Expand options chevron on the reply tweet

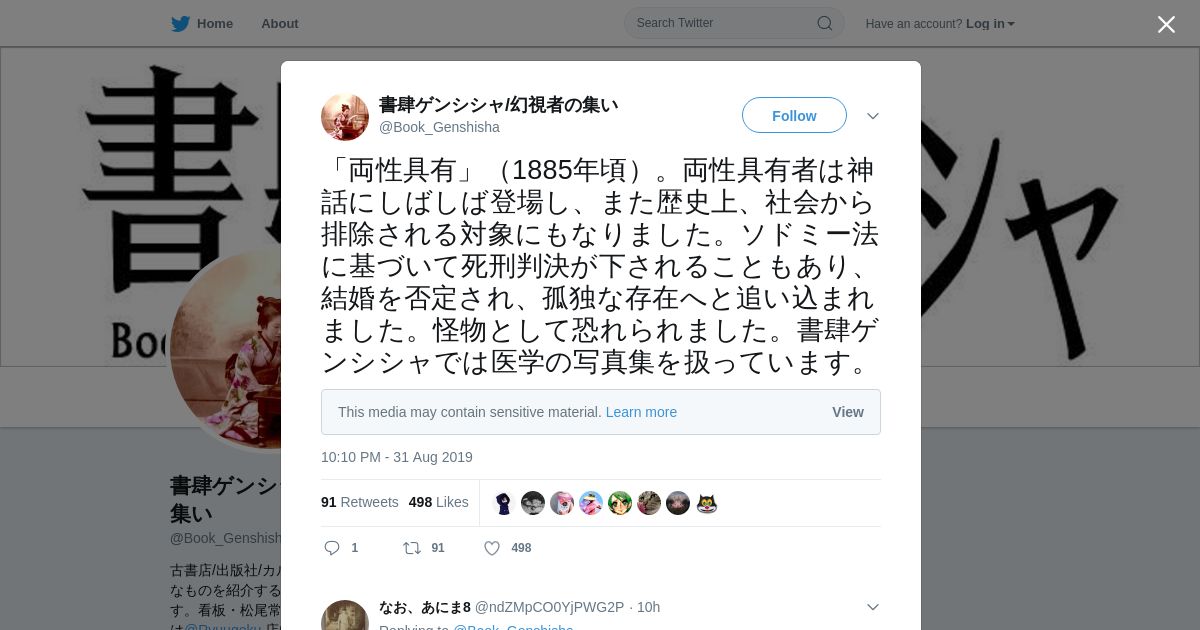point(873,607)
